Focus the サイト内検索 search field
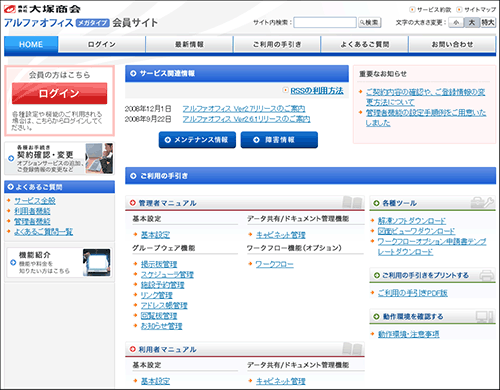This screenshot has width=500, height=390. [325, 22]
